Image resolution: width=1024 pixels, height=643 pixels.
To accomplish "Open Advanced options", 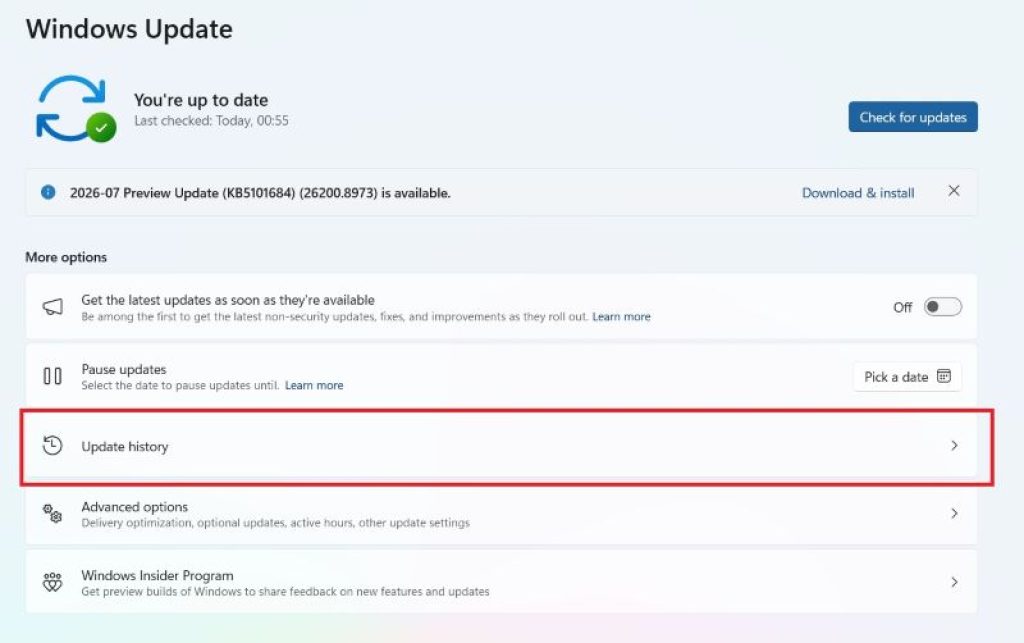I will tap(501, 514).
